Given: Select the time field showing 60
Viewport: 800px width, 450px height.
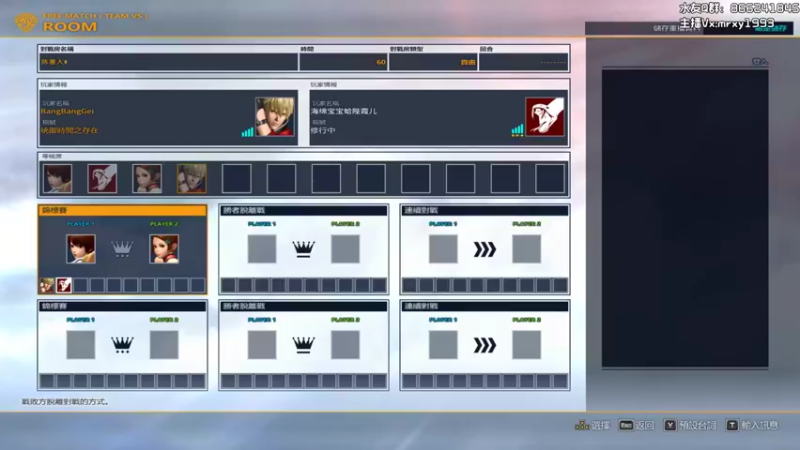Looking at the screenshot, I should tap(343, 62).
